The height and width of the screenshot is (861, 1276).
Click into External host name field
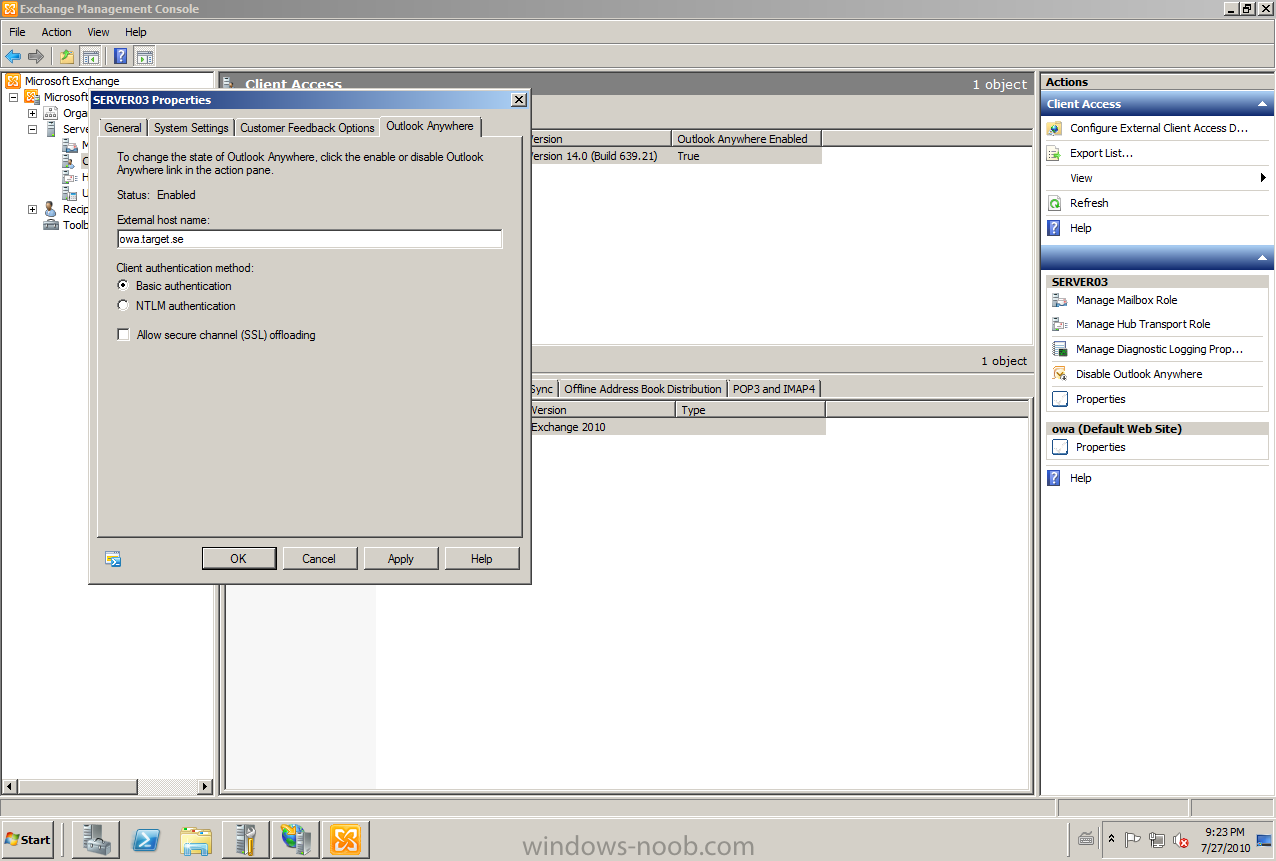(x=309, y=239)
